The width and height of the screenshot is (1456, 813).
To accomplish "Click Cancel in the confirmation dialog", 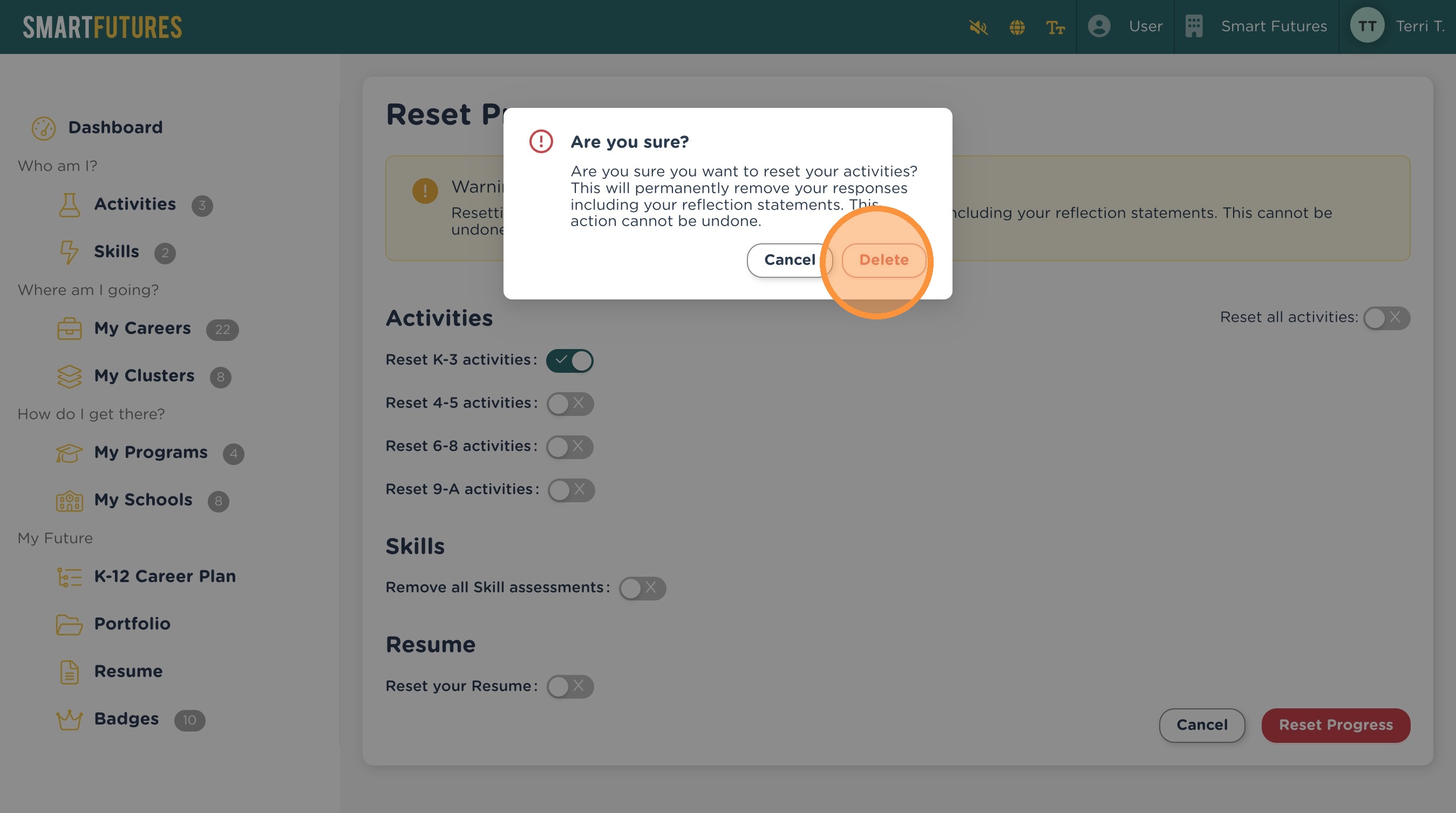I will pyautogui.click(x=788, y=260).
